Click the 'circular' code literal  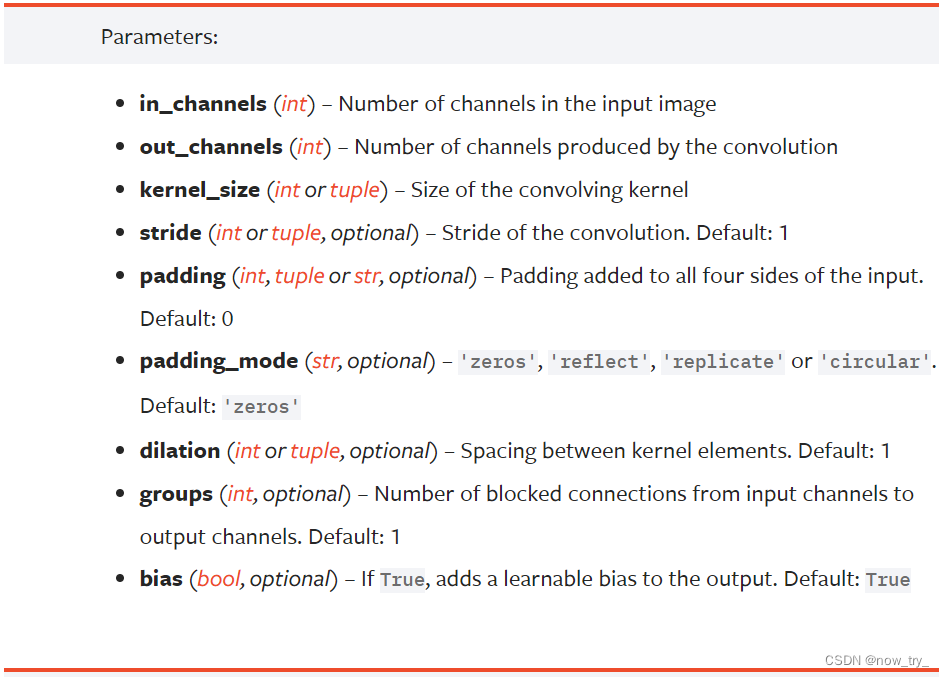pyautogui.click(x=874, y=362)
